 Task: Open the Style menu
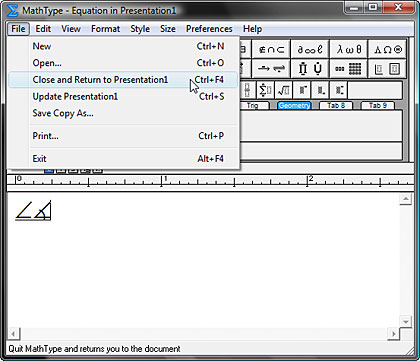pos(140,29)
